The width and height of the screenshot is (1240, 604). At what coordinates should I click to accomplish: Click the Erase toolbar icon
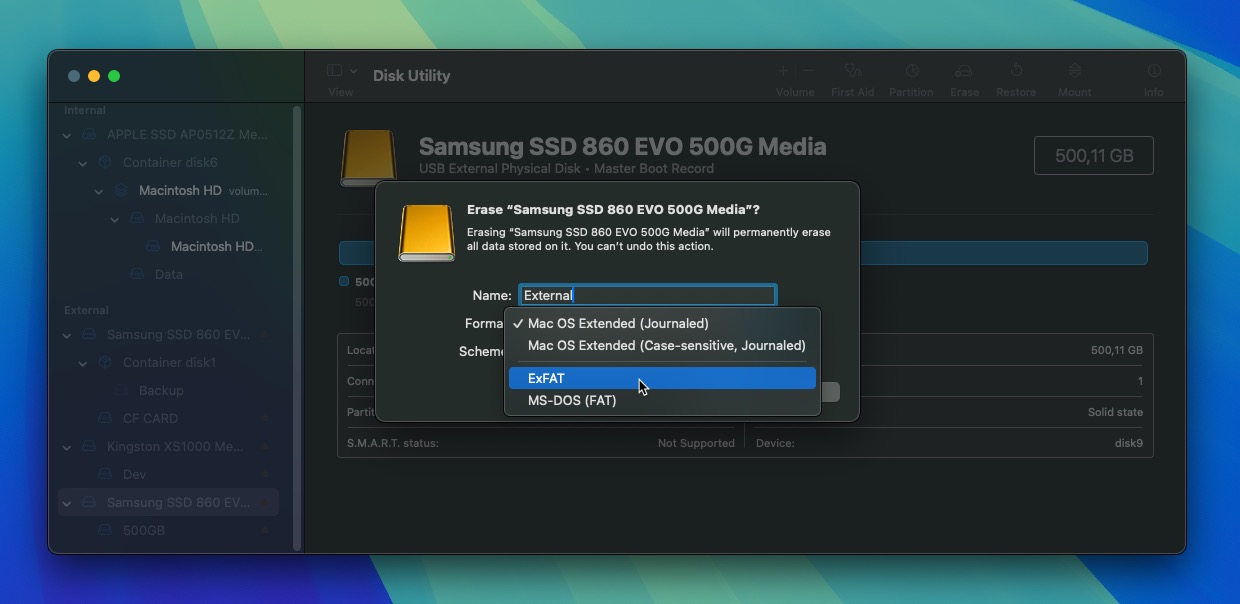(964, 71)
